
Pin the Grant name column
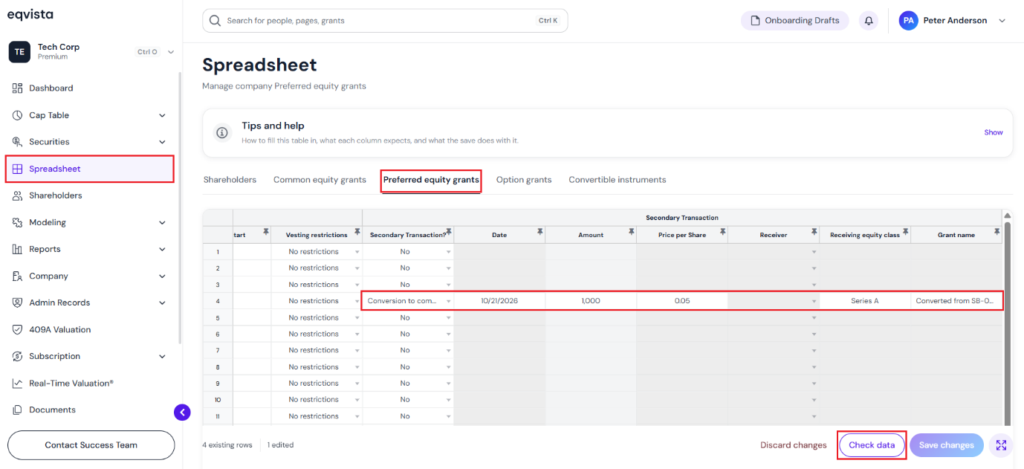[x=997, y=231]
